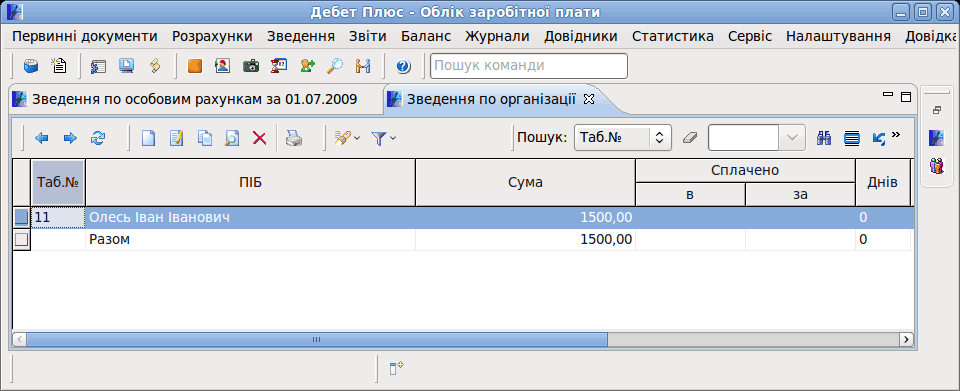
Task: Click the ПІБ column header
Action: tap(250, 182)
